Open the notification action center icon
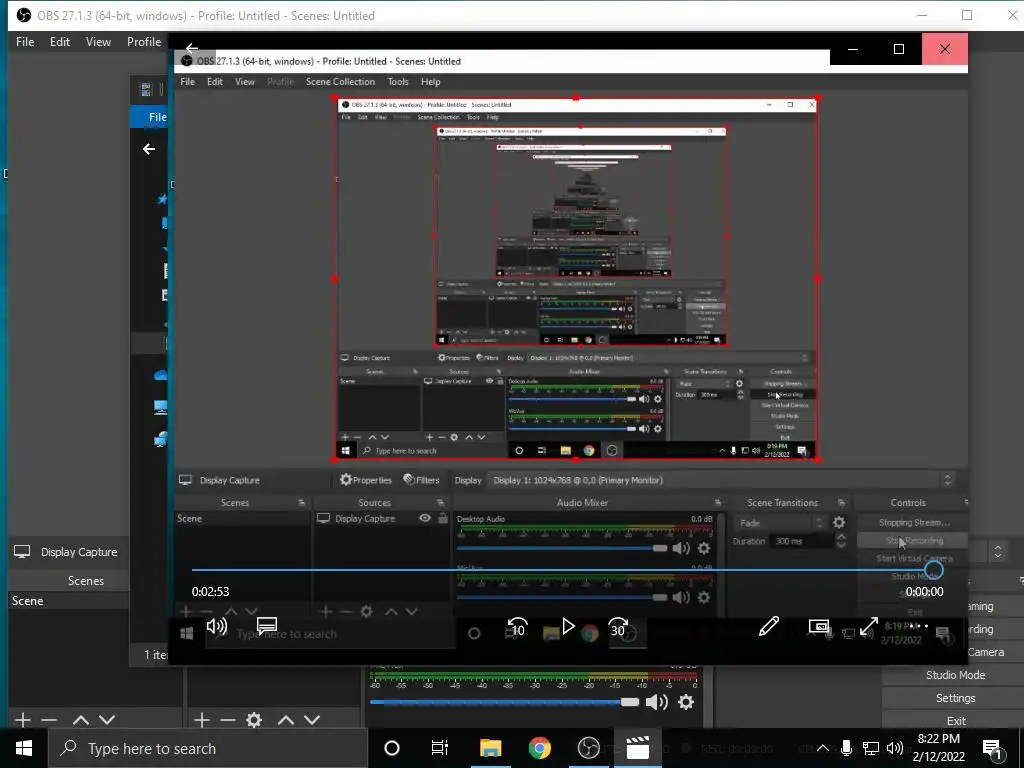The image size is (1024, 768). coord(992,749)
